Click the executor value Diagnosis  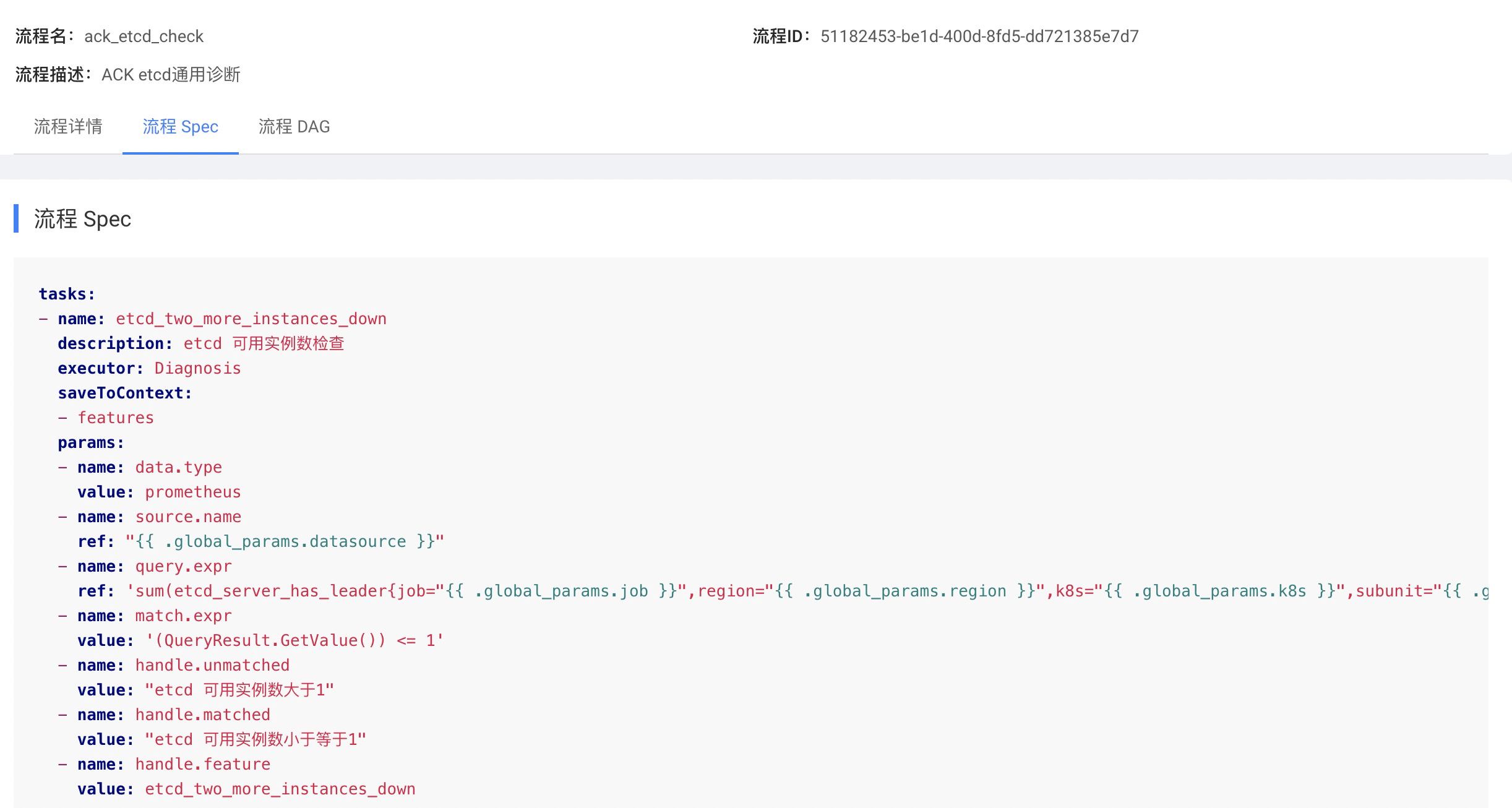[x=197, y=368]
